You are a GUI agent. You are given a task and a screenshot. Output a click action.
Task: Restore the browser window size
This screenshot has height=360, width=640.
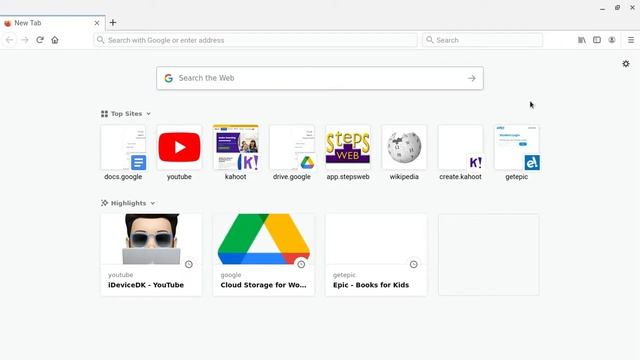(x=618, y=8)
